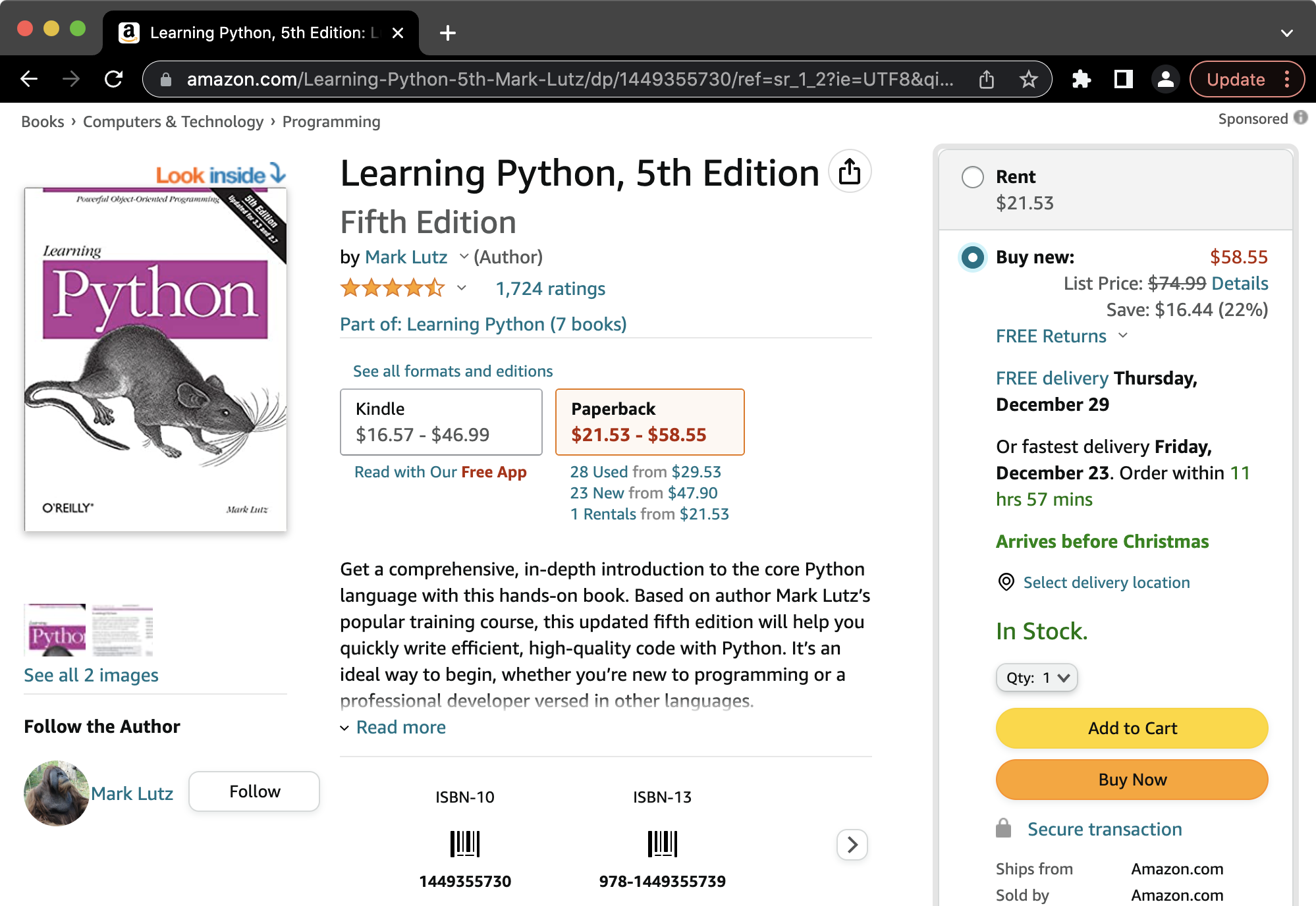1316x906 pixels.
Task: Open Computers & Technology breadcrumb
Action: (173, 122)
